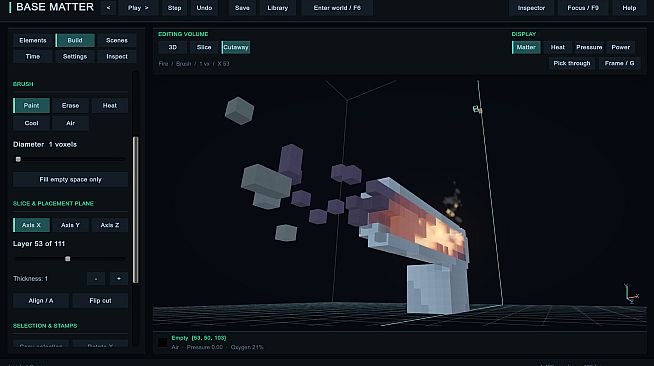Select the Erase brush mode
The height and width of the screenshot is (366, 654).
[70, 105]
